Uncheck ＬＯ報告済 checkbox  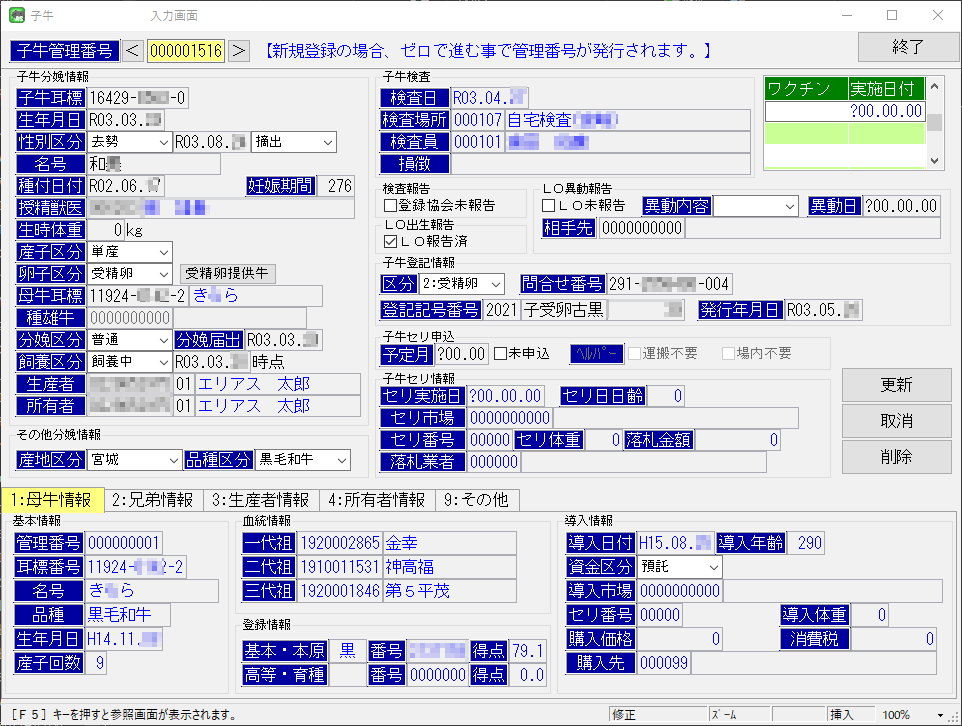click(x=390, y=241)
